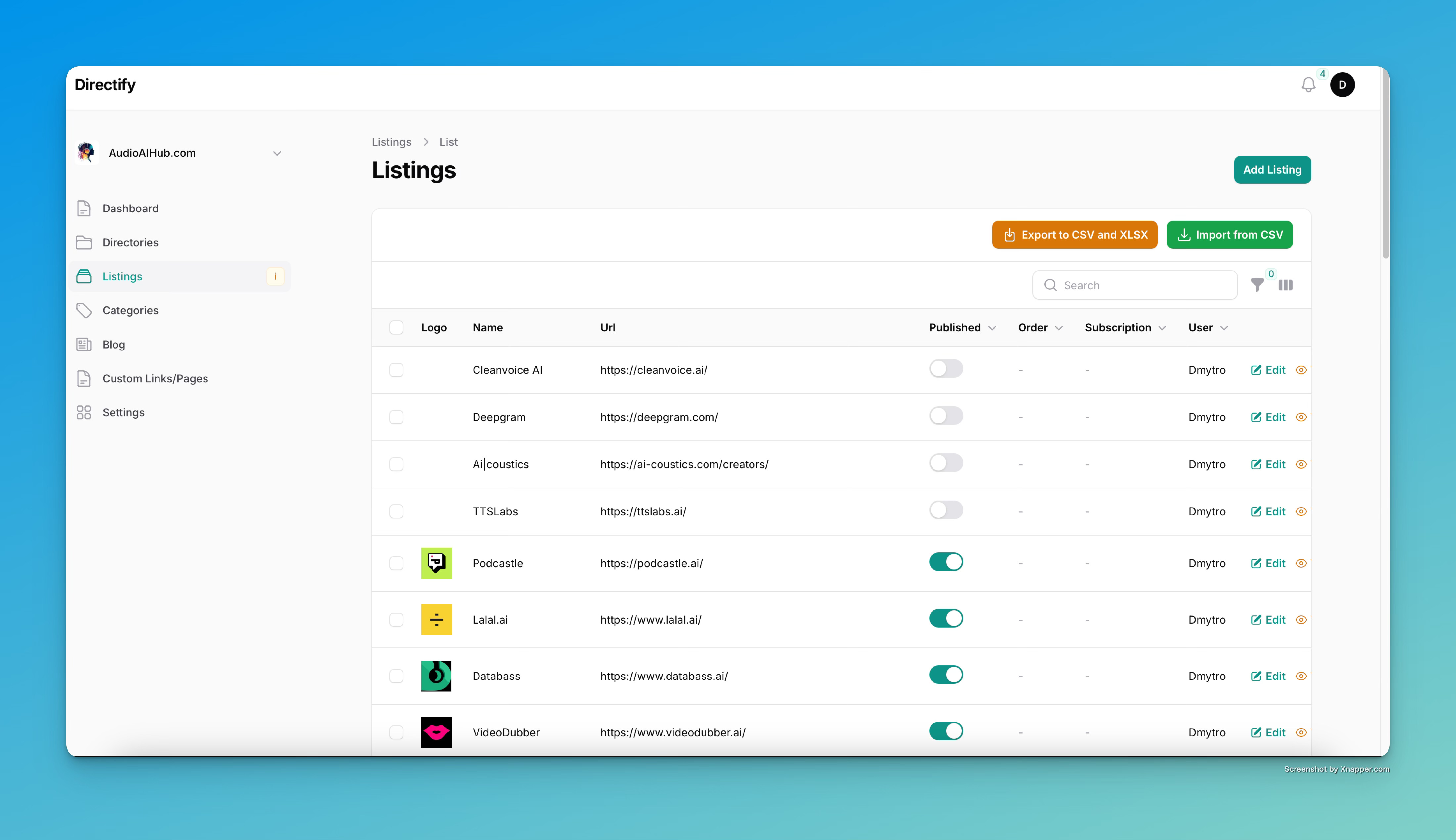
Task: Check the select-all header checkbox
Action: click(x=396, y=328)
